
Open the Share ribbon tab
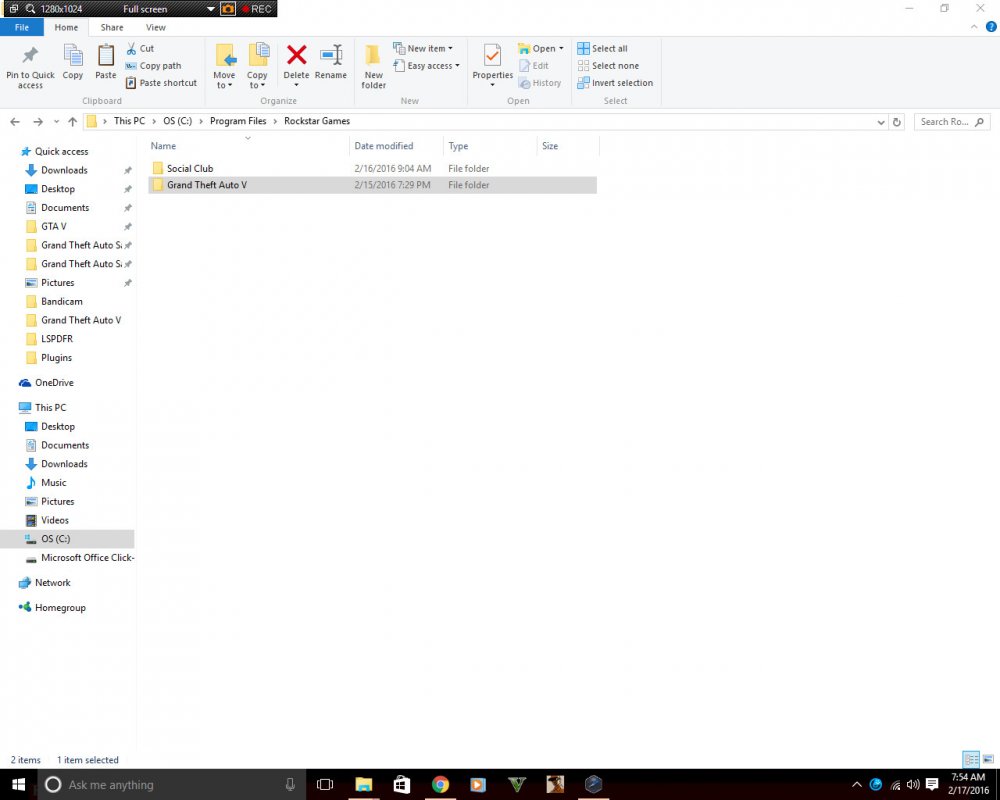tap(112, 27)
